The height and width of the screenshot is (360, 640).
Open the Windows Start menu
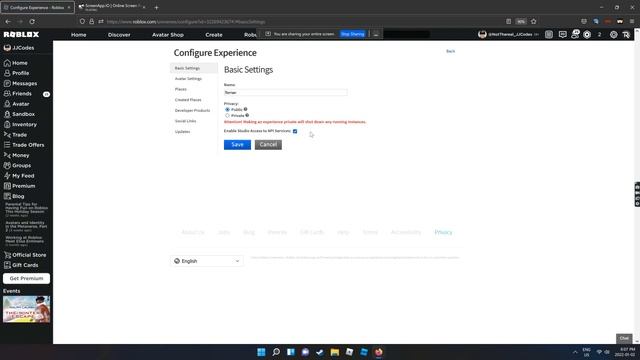coord(261,352)
